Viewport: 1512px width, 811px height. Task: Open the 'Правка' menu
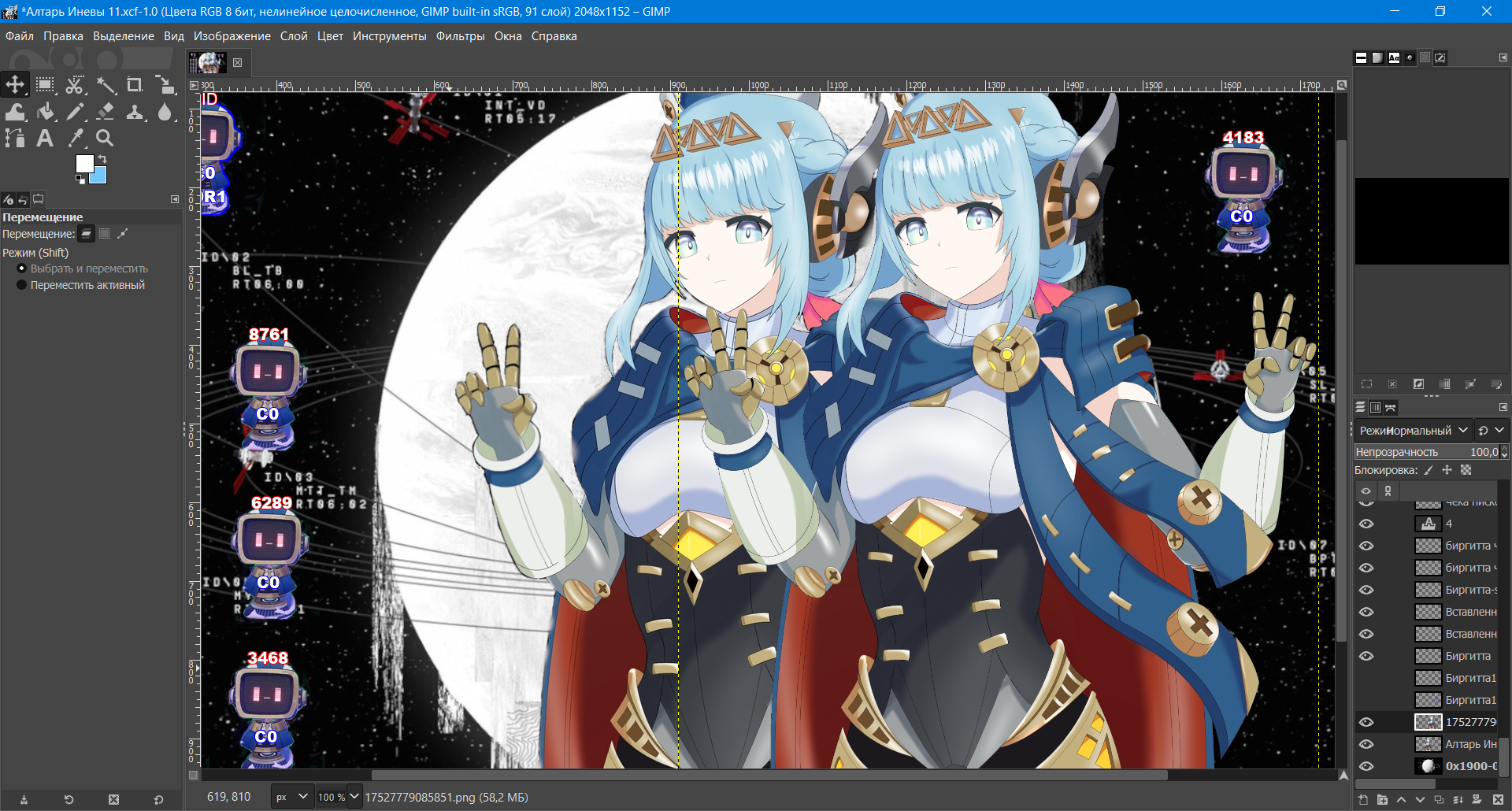point(63,36)
